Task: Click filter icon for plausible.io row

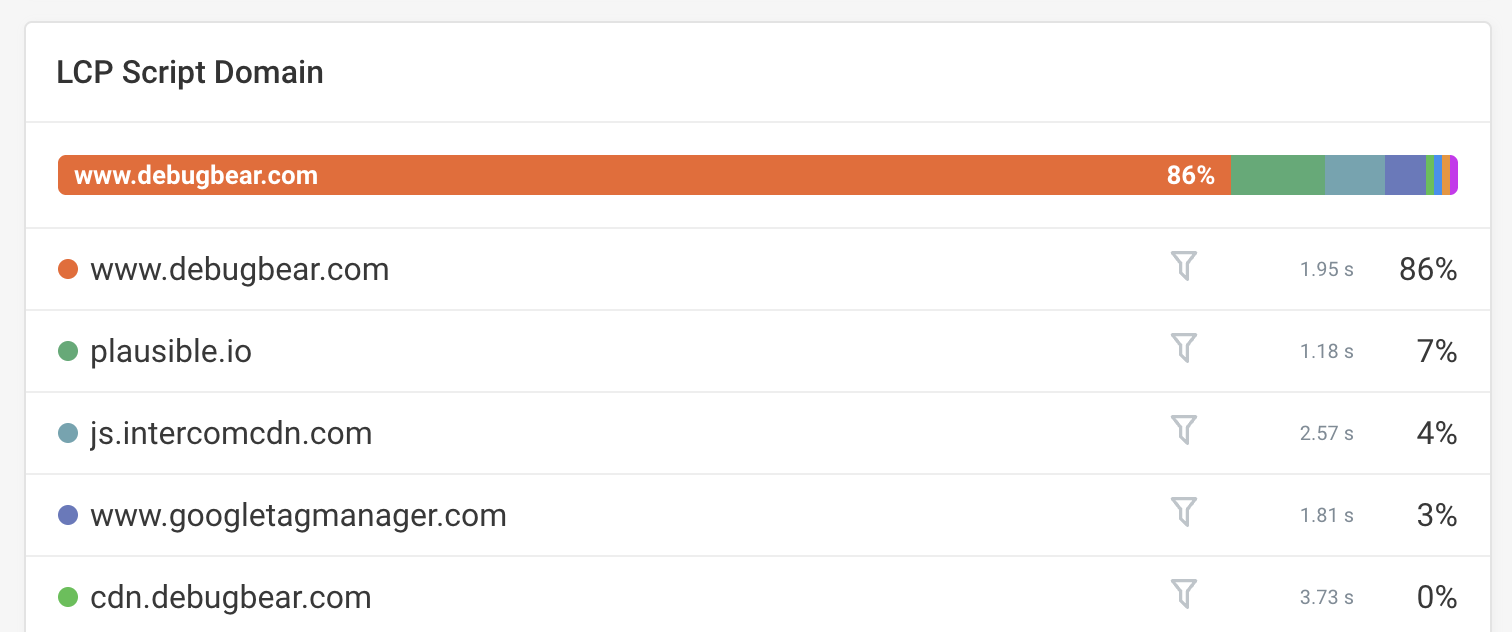Action: tap(1184, 349)
